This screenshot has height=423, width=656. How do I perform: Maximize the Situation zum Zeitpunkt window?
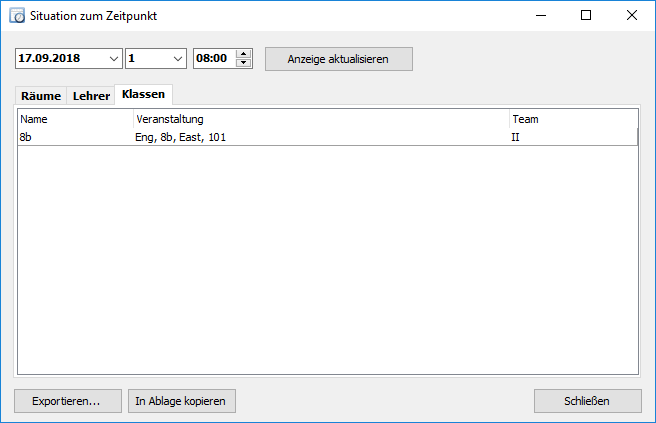tap(586, 15)
